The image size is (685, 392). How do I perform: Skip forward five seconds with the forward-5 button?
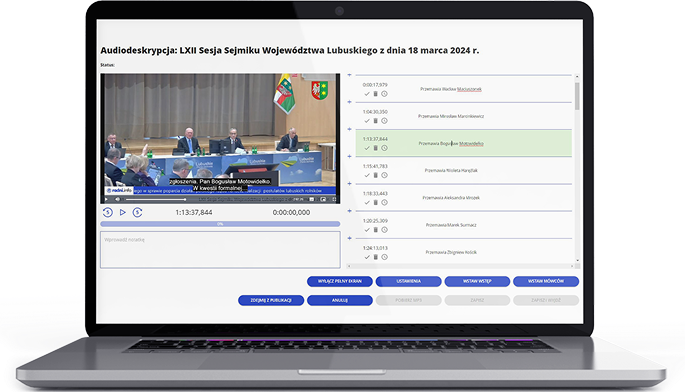(x=137, y=212)
